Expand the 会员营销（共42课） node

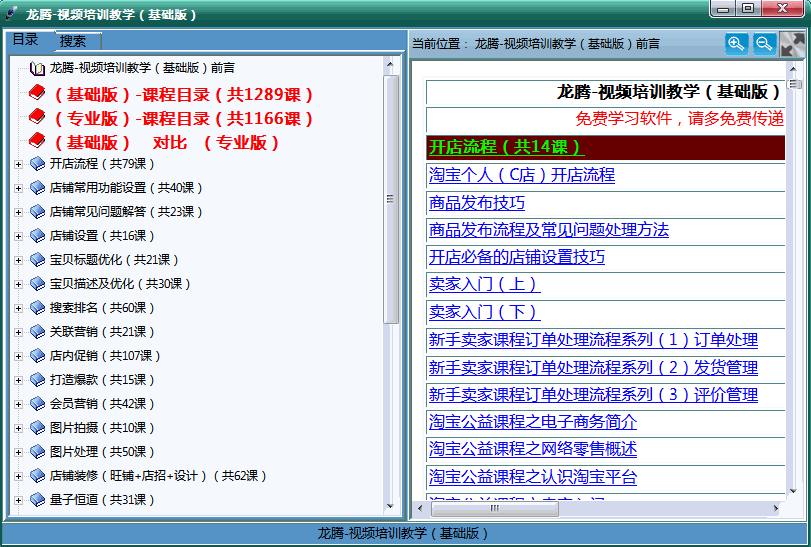click(19, 404)
